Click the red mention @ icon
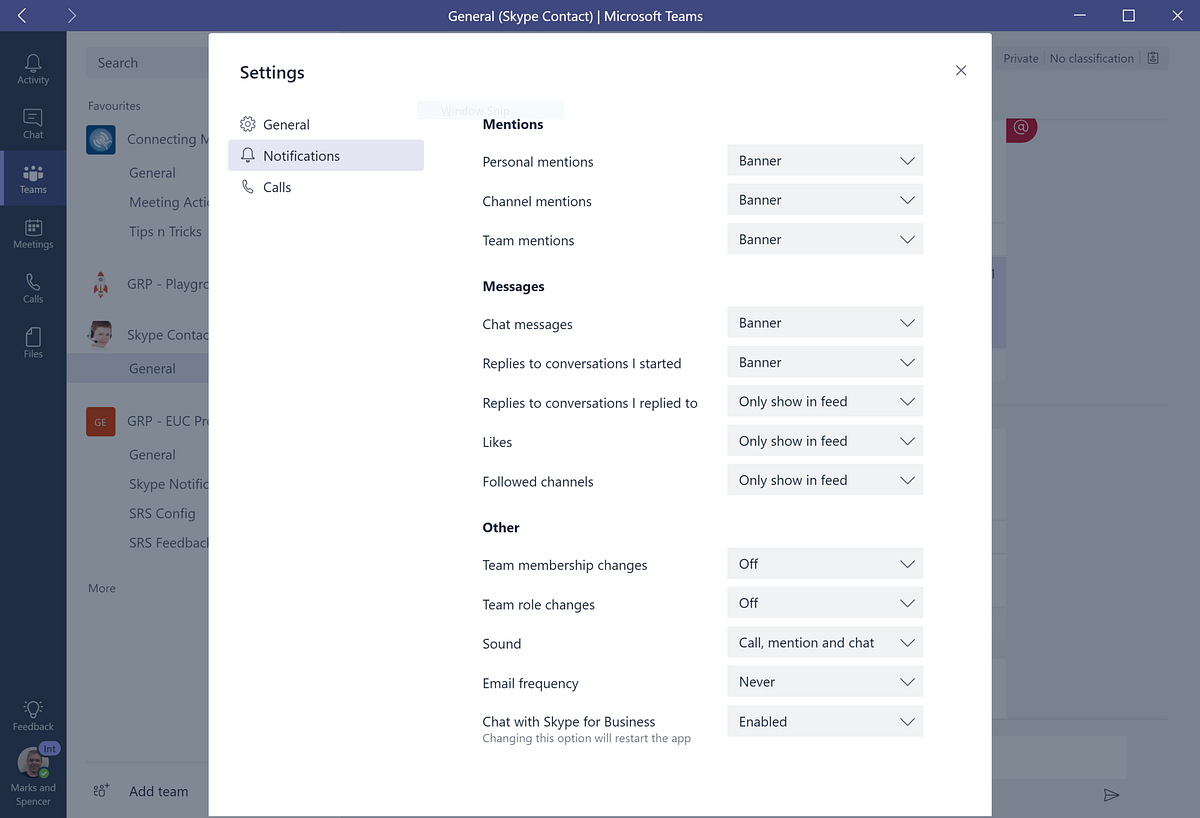 coord(1021,128)
